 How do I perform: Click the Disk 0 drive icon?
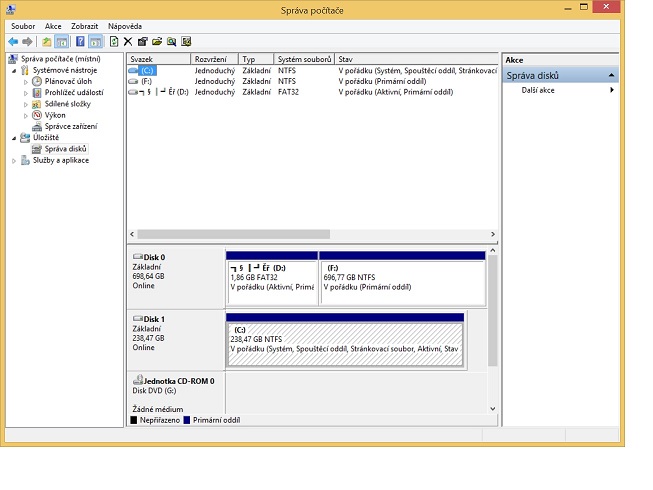pos(138,256)
